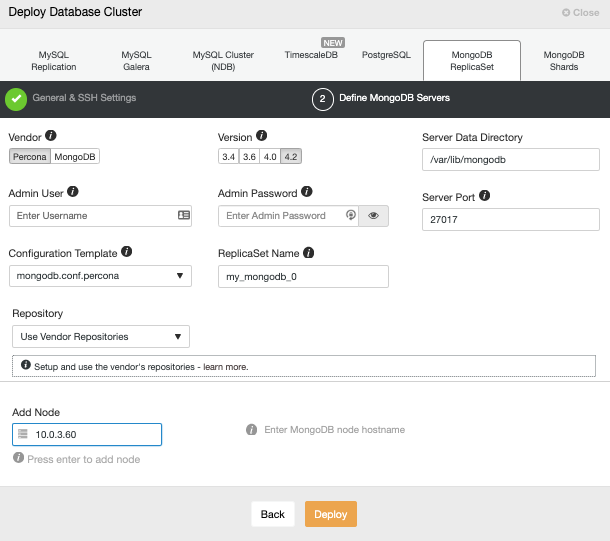The width and height of the screenshot is (610, 541).
Task: Switch to MySQL Replication tab
Action: click(54, 61)
